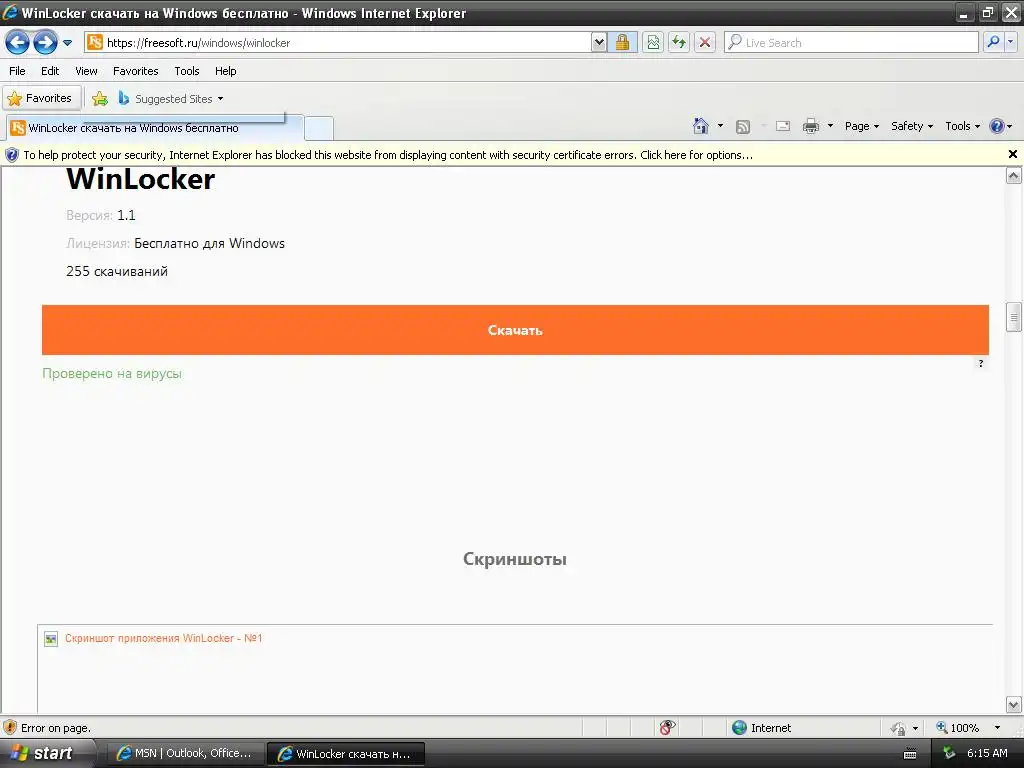
Task: Click the 100% zoom level button
Action: [x=958, y=728]
